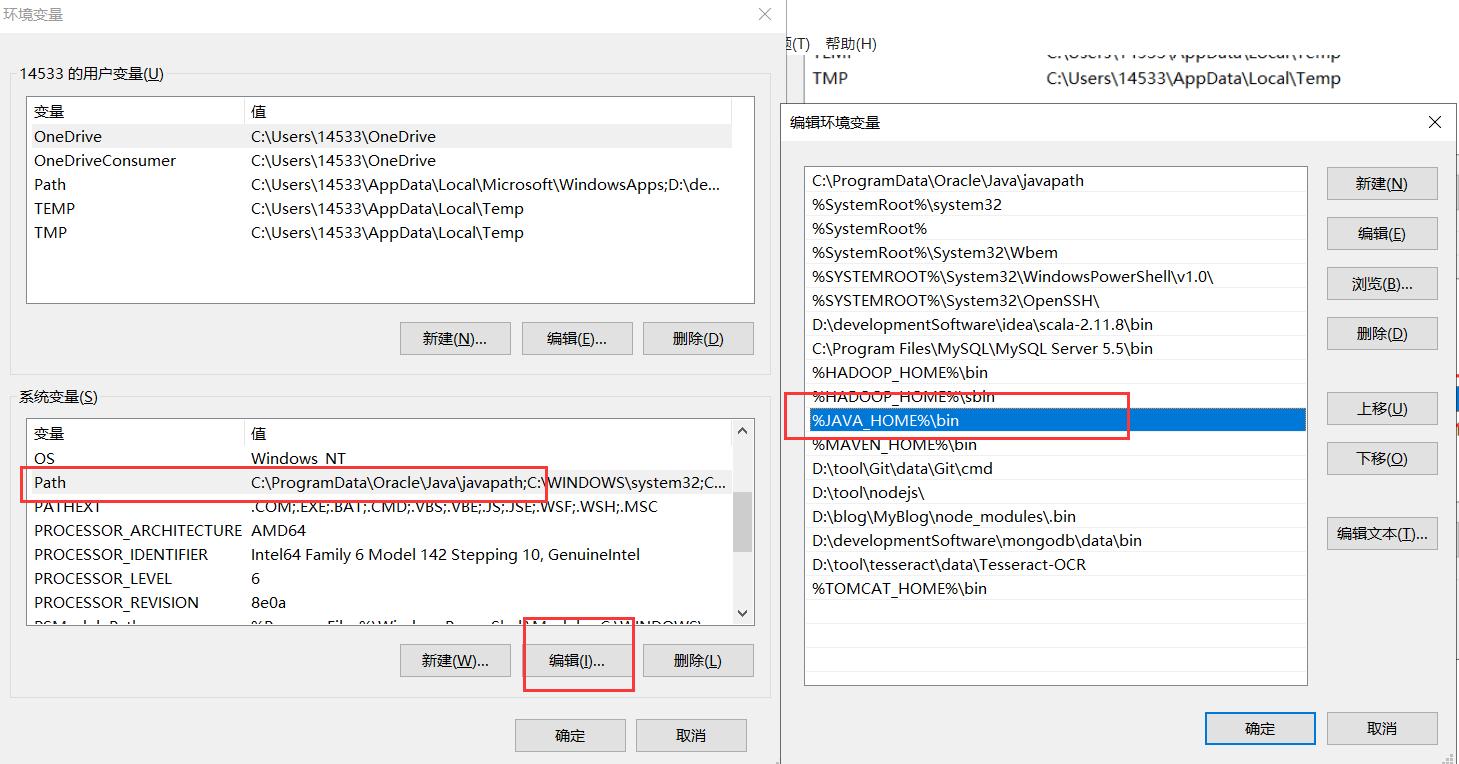The width and height of the screenshot is (1459, 764).
Task: Select %JAVA_HOME%\bin entry
Action: click(1056, 421)
